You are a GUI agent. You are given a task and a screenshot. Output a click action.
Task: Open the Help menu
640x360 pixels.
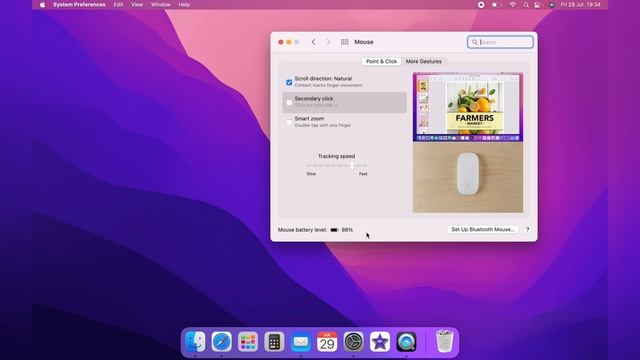click(x=184, y=5)
